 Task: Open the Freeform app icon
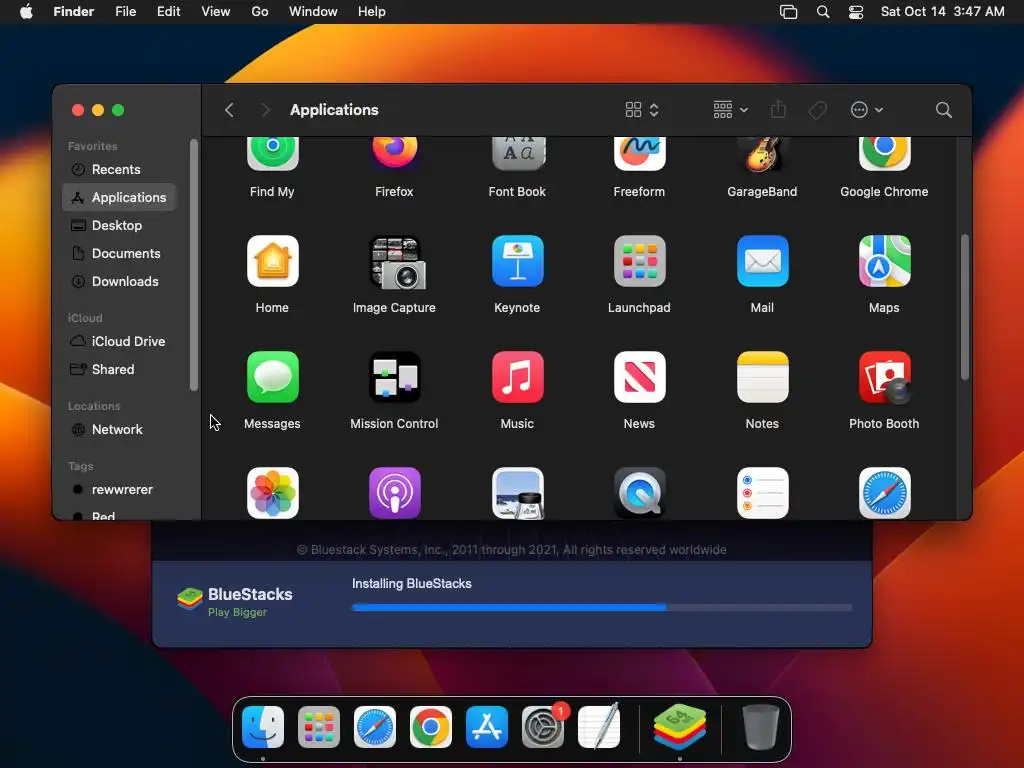(639, 153)
